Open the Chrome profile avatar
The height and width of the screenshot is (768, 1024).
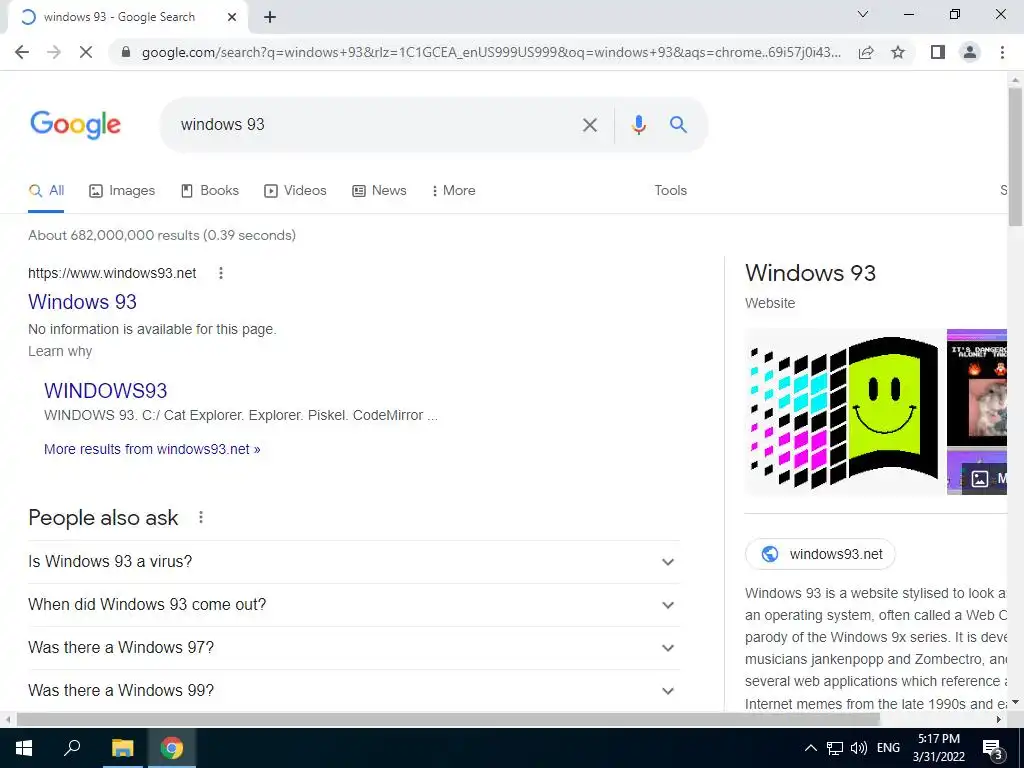coord(970,52)
